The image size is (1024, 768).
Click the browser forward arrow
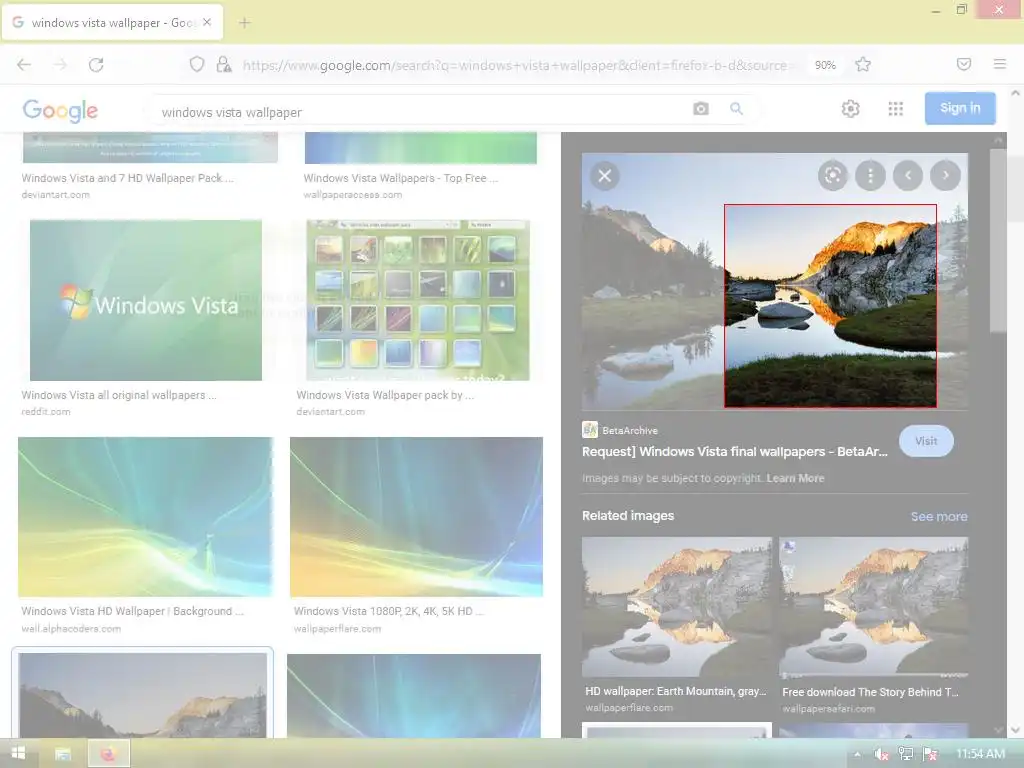(60, 64)
